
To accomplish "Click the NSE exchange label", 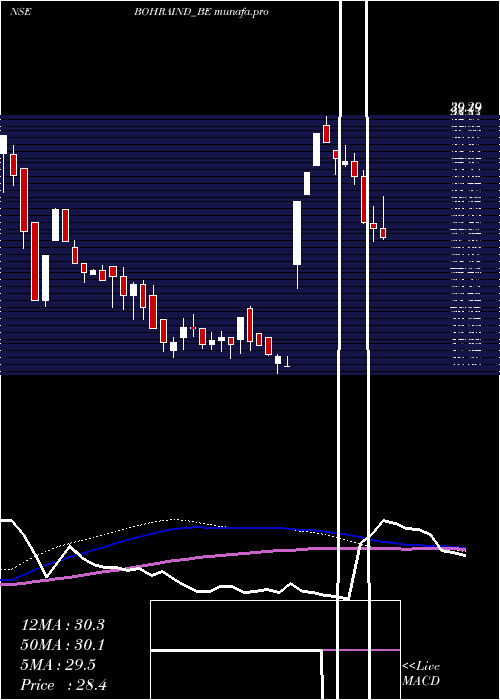I will [x=21, y=12].
